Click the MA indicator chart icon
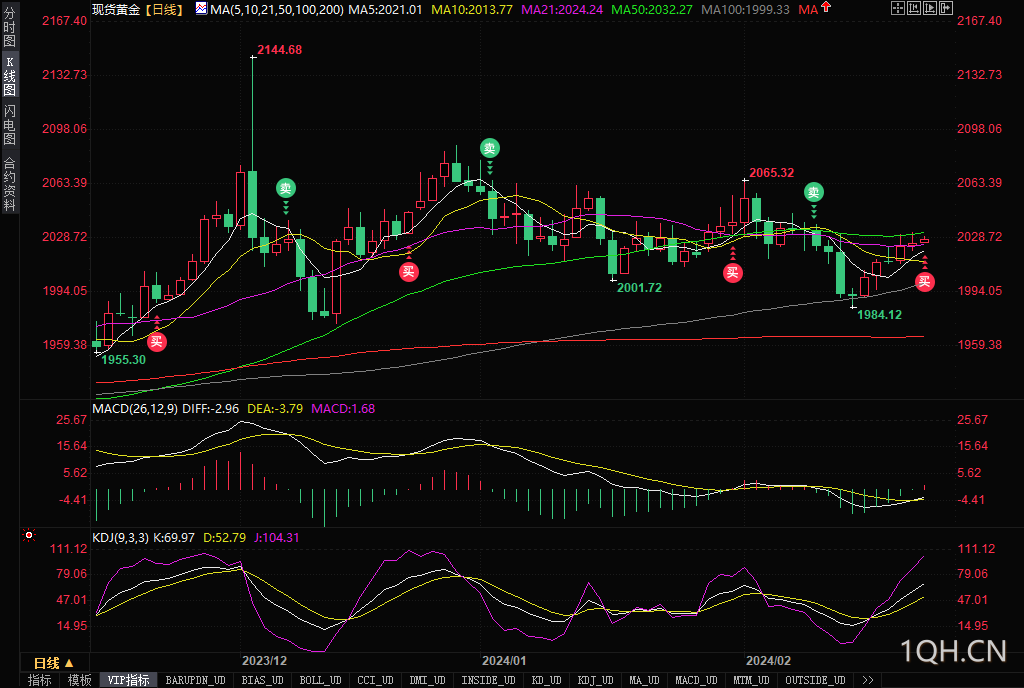The image size is (1024, 688). click(201, 9)
